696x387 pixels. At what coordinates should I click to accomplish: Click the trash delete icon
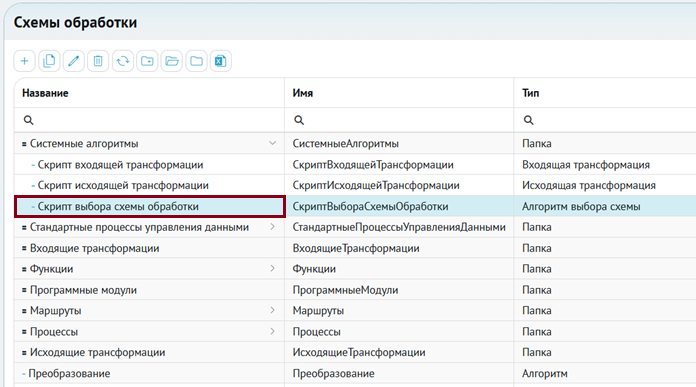click(98, 61)
